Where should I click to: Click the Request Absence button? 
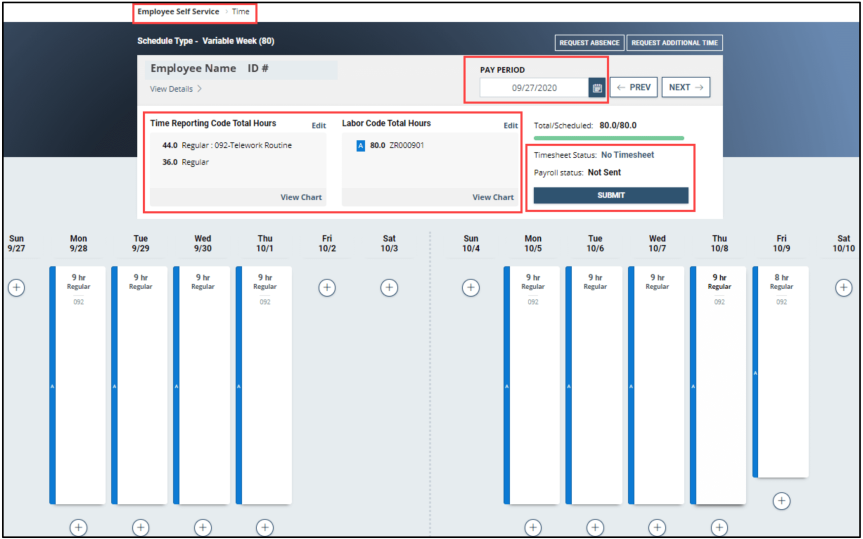(x=590, y=43)
